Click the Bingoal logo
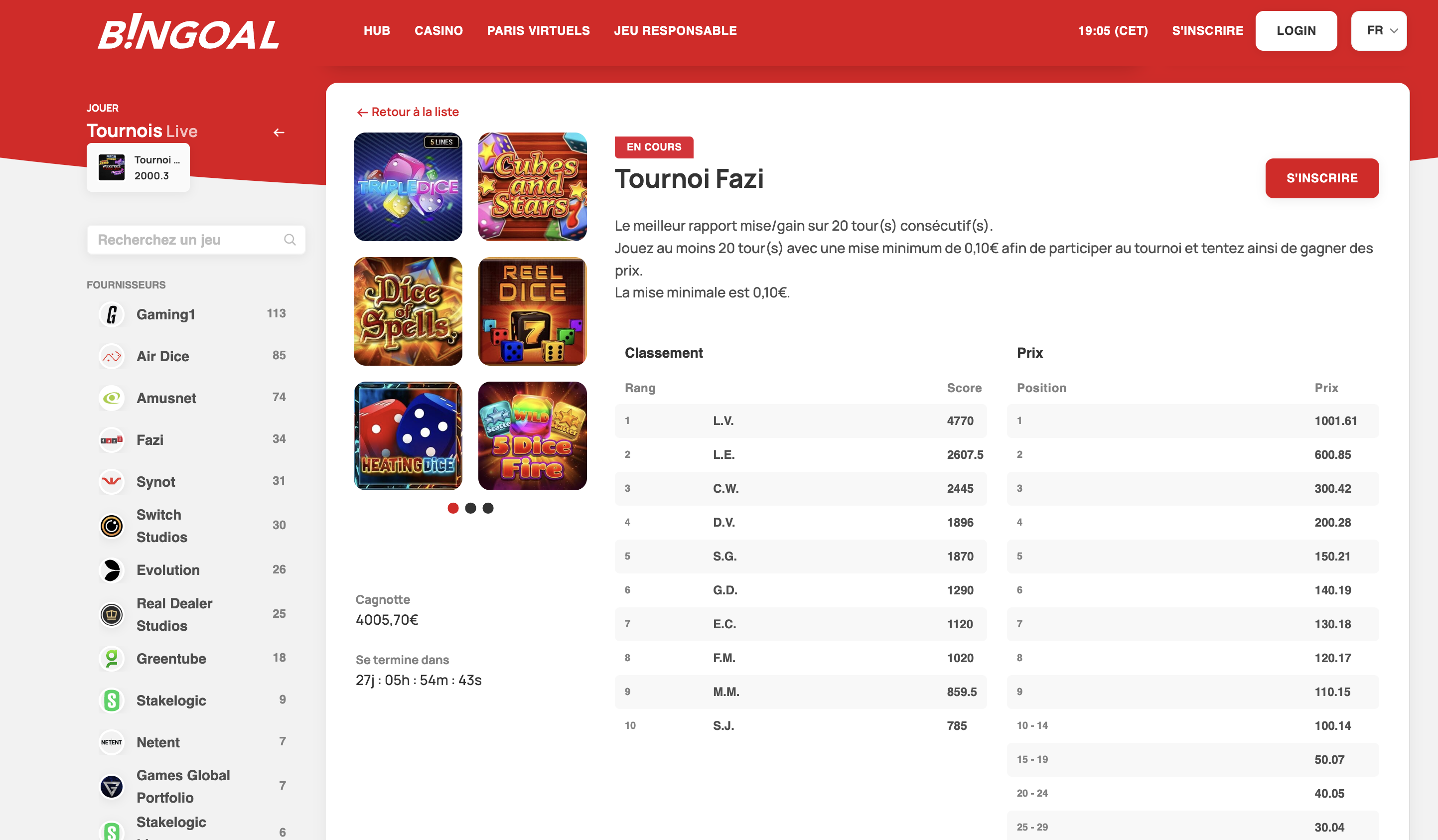Viewport: 1438px width, 840px height. point(188,31)
